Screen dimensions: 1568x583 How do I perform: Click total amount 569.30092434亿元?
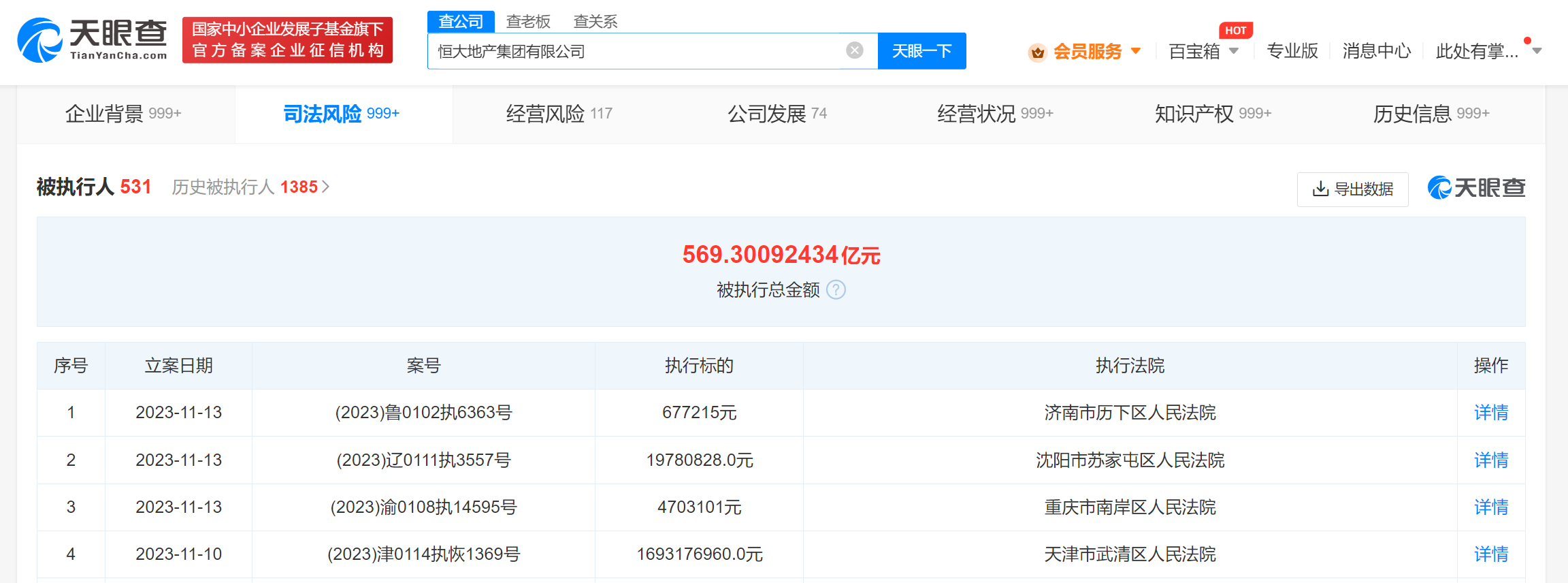pyautogui.click(x=781, y=255)
